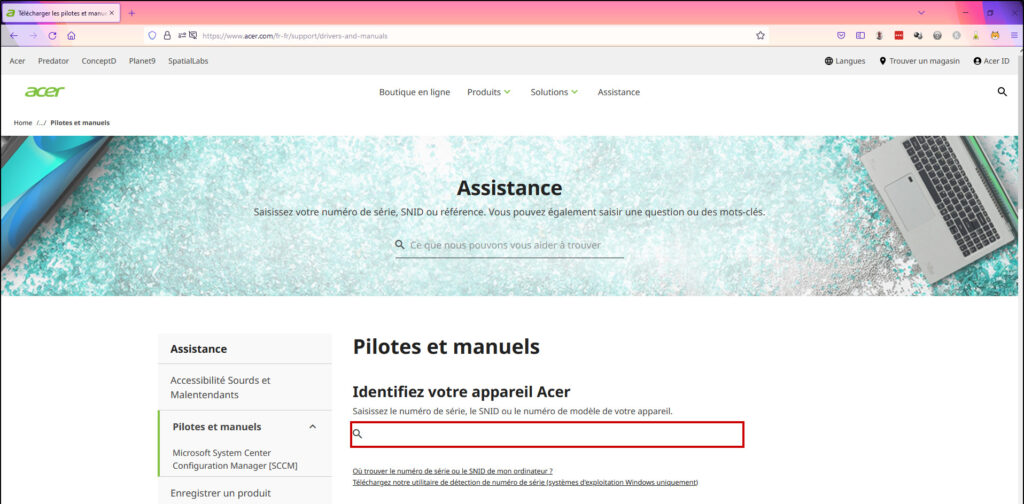Open the browser home page
The image size is (1024, 504).
coord(71,36)
